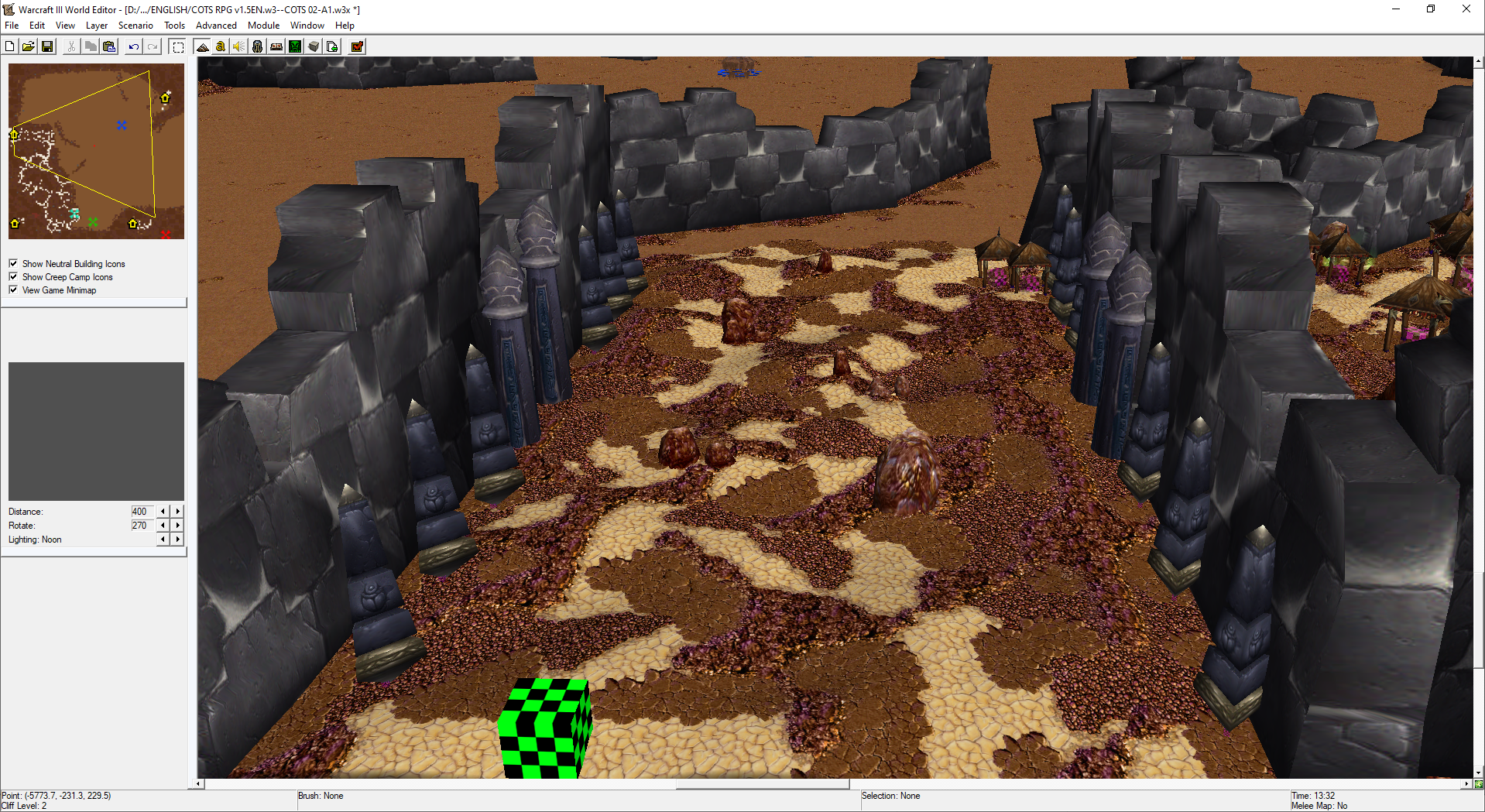
Task: Open the Layer menu
Action: (97, 26)
